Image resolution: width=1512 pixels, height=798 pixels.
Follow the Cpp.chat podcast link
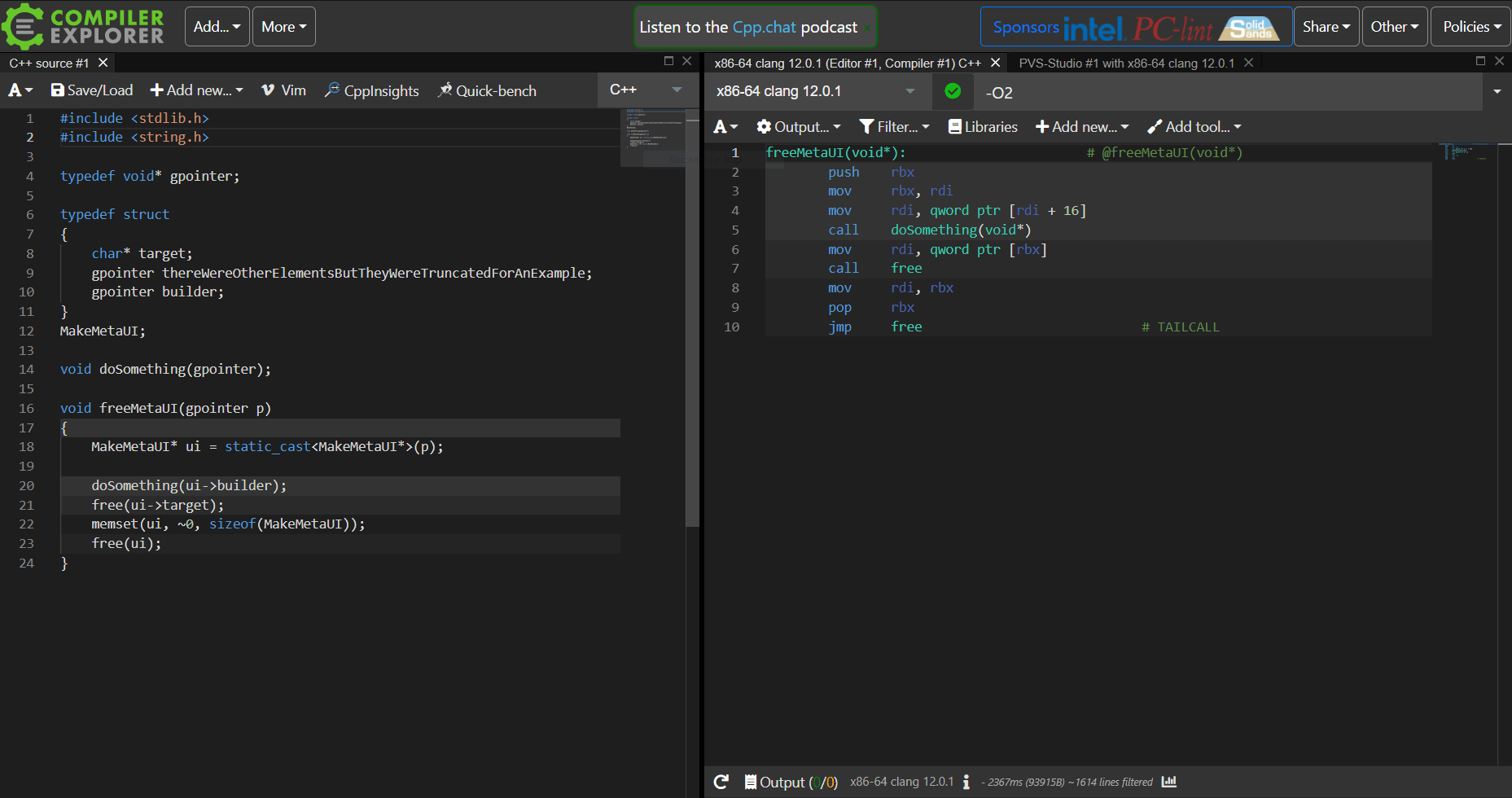[765, 27]
